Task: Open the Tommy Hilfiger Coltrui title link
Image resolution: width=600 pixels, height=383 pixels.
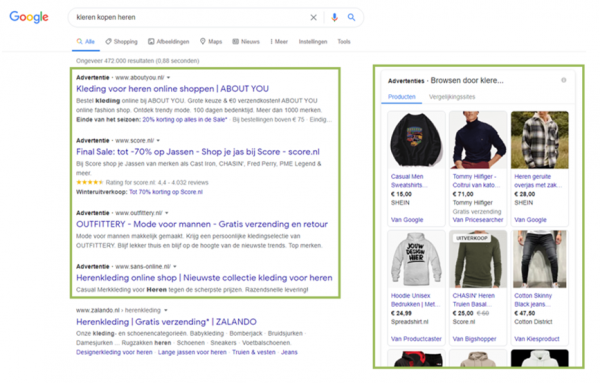Action: [x=476, y=181]
